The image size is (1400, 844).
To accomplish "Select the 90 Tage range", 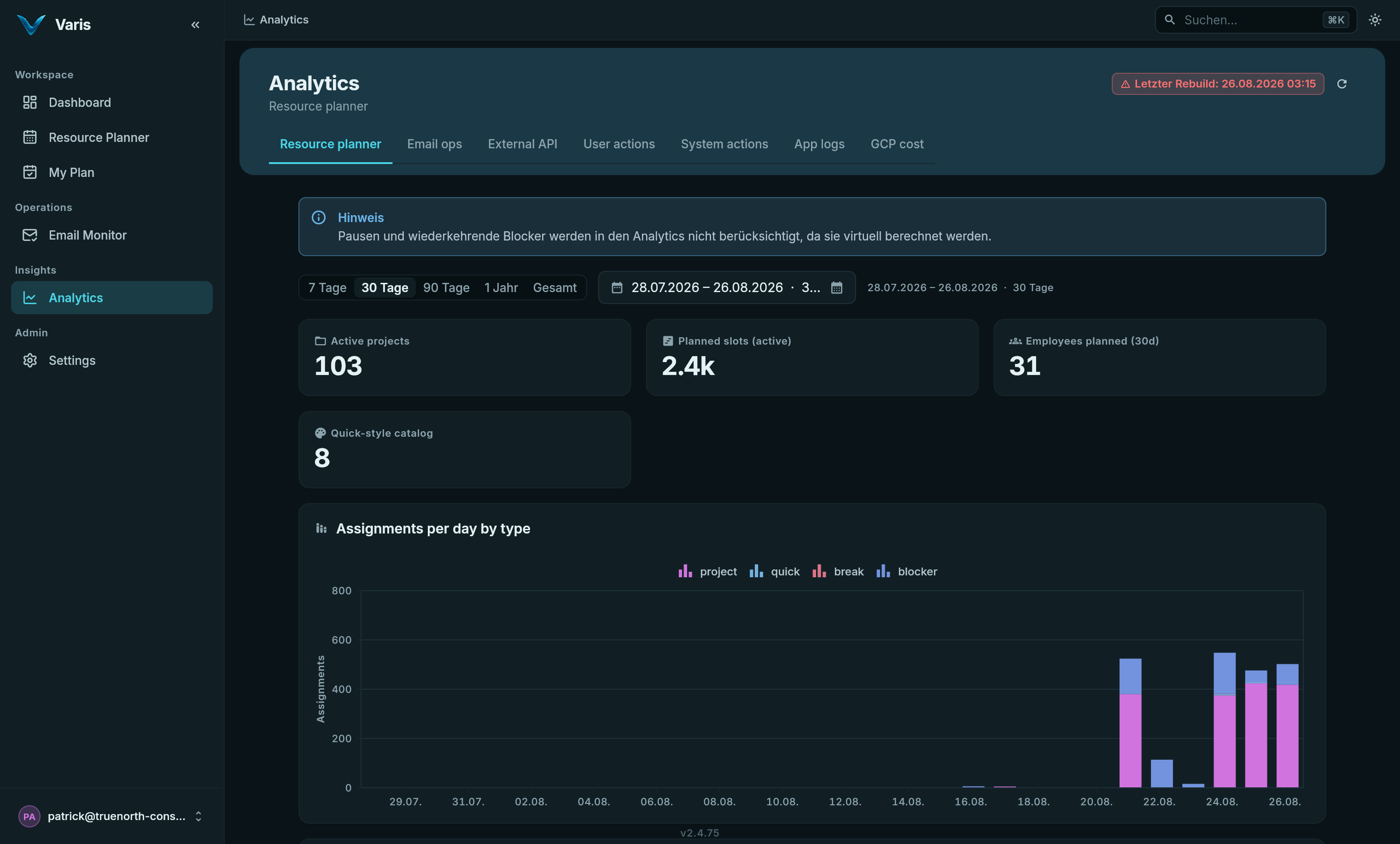I will click(446, 287).
